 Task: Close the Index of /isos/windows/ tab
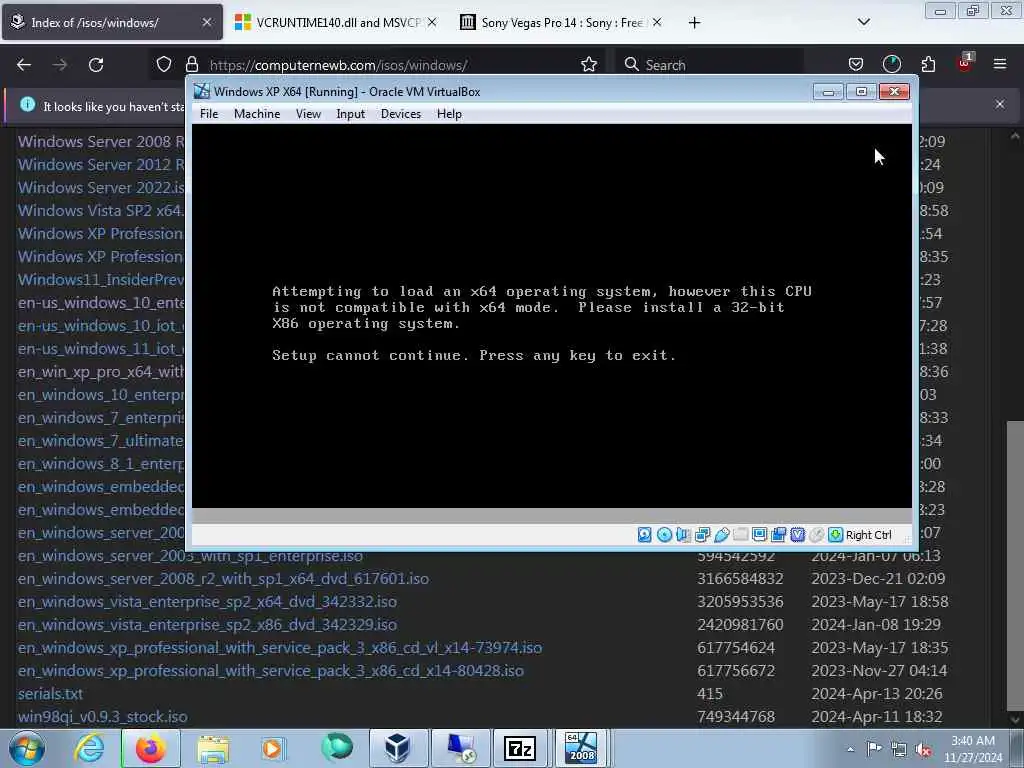206,22
